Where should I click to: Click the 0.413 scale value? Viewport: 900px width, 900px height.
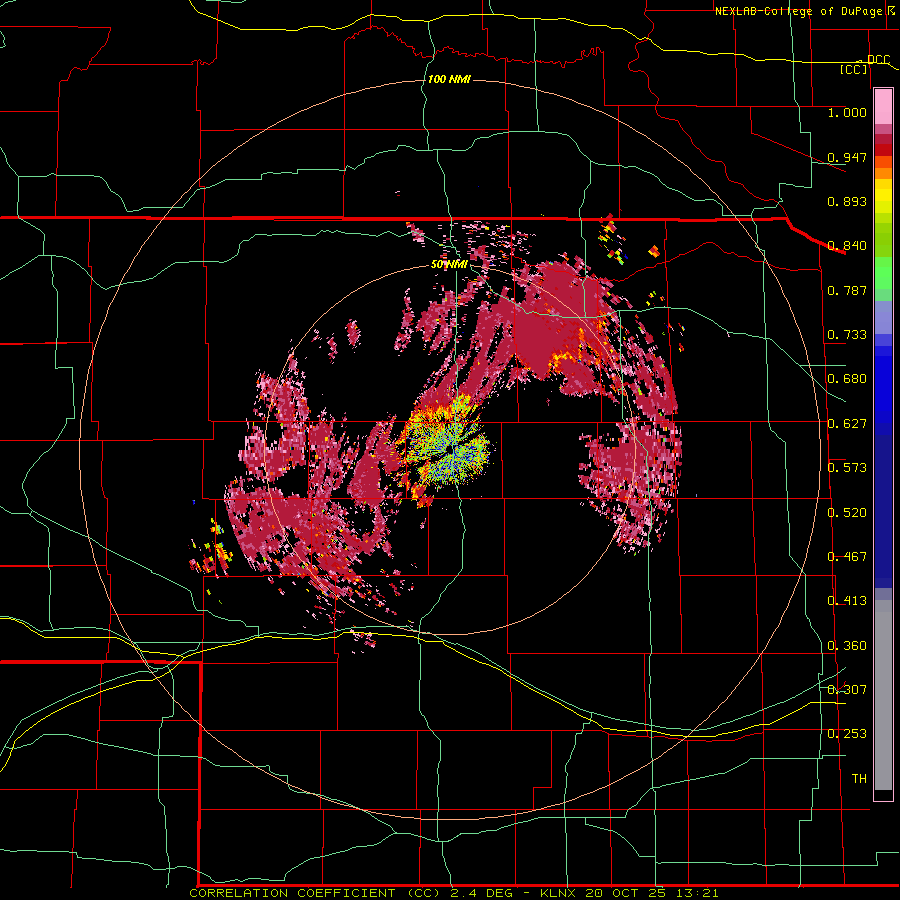tap(847, 601)
